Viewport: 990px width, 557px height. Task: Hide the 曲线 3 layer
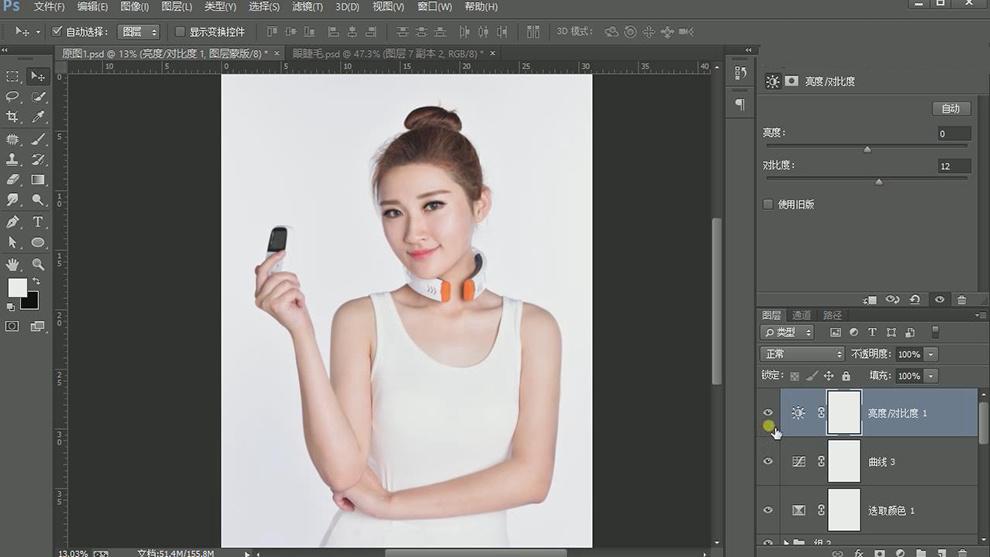point(768,461)
